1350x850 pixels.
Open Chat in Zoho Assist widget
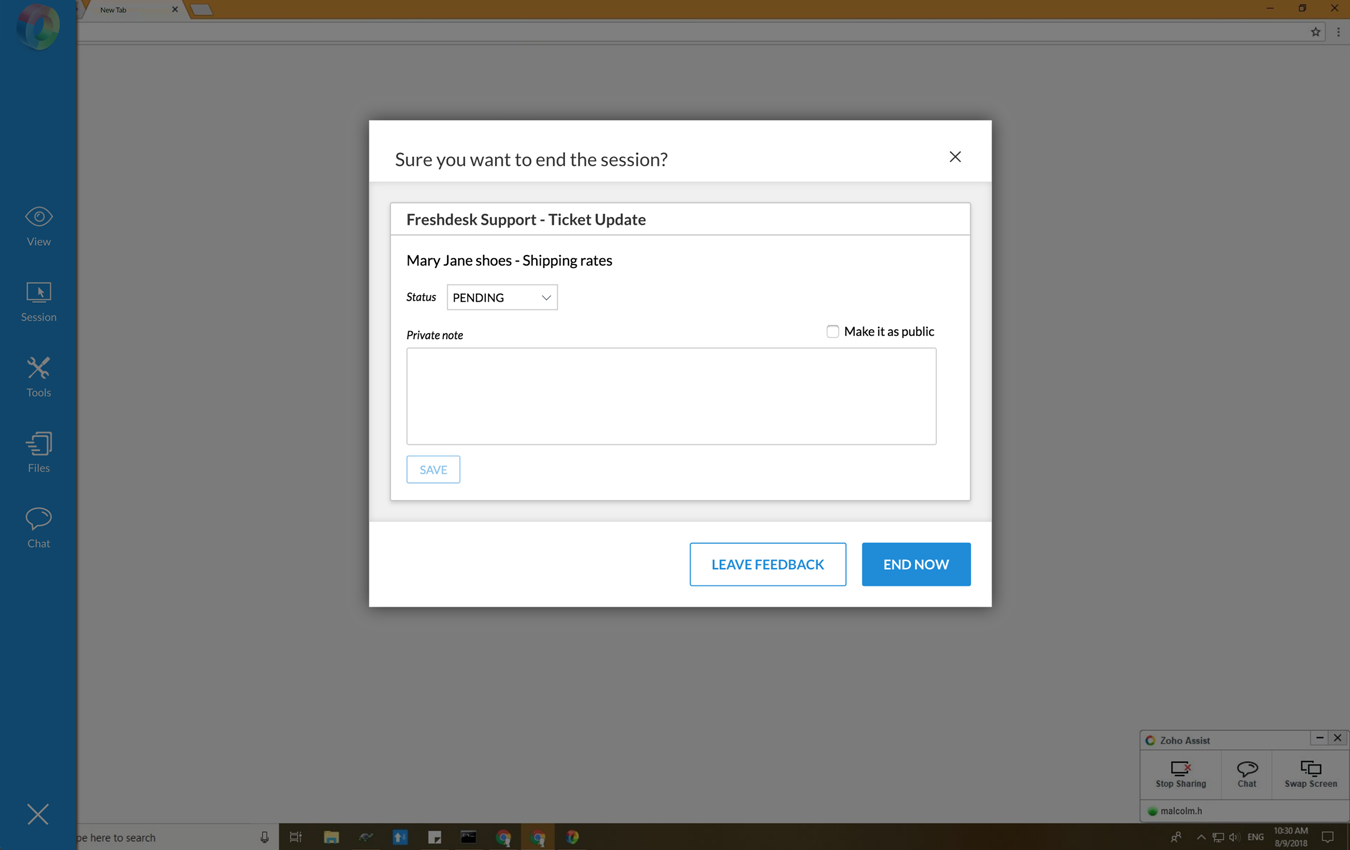(1246, 774)
